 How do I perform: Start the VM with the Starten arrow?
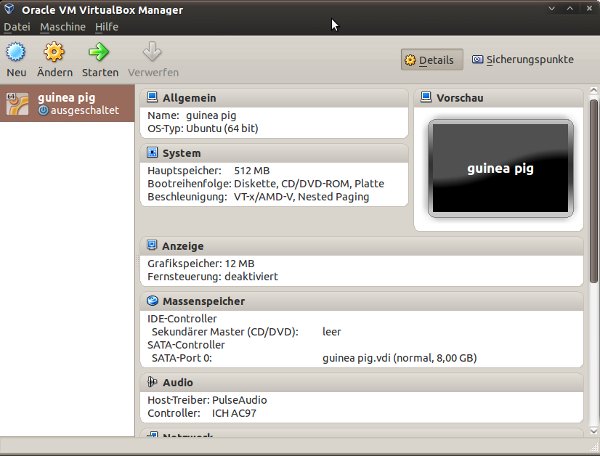pos(99,52)
